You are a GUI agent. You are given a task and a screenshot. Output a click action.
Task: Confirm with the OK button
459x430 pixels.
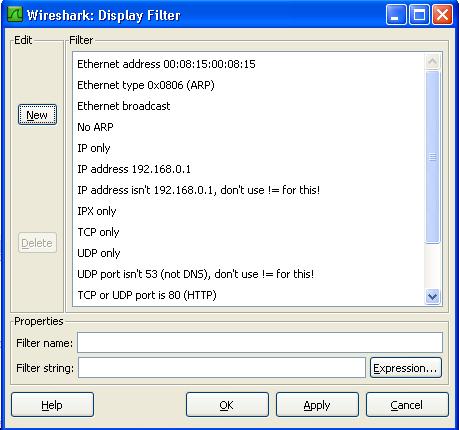point(227,405)
